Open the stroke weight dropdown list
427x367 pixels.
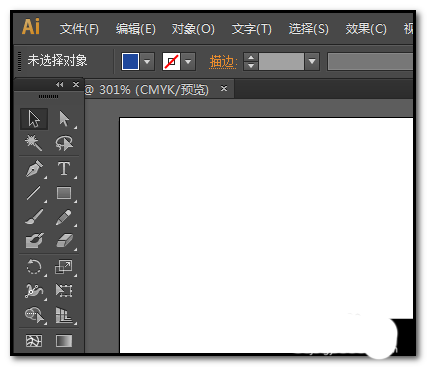312,61
